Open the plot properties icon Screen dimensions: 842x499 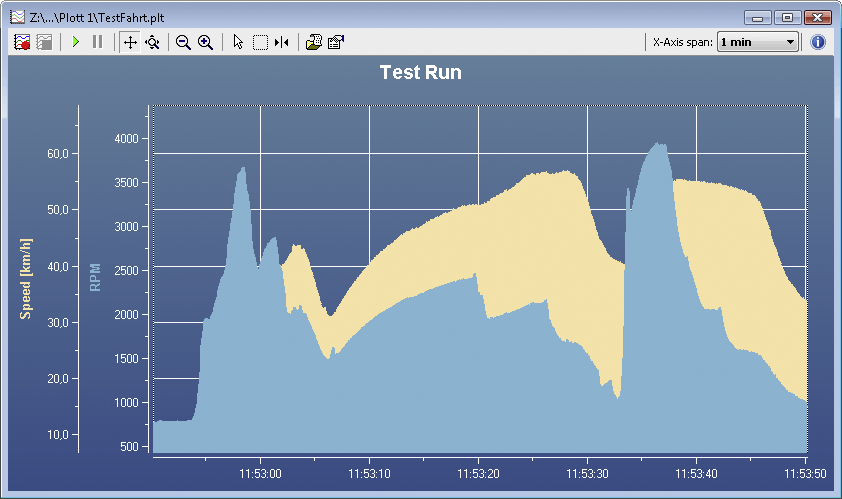336,42
